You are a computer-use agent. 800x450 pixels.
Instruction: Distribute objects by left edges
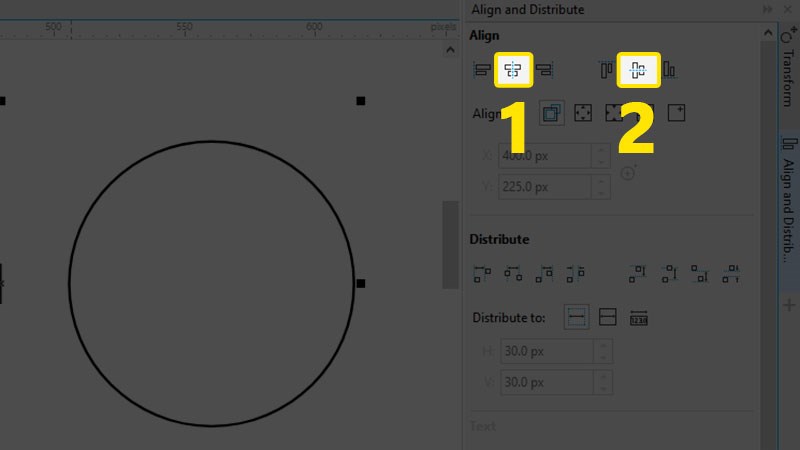pyautogui.click(x=482, y=274)
